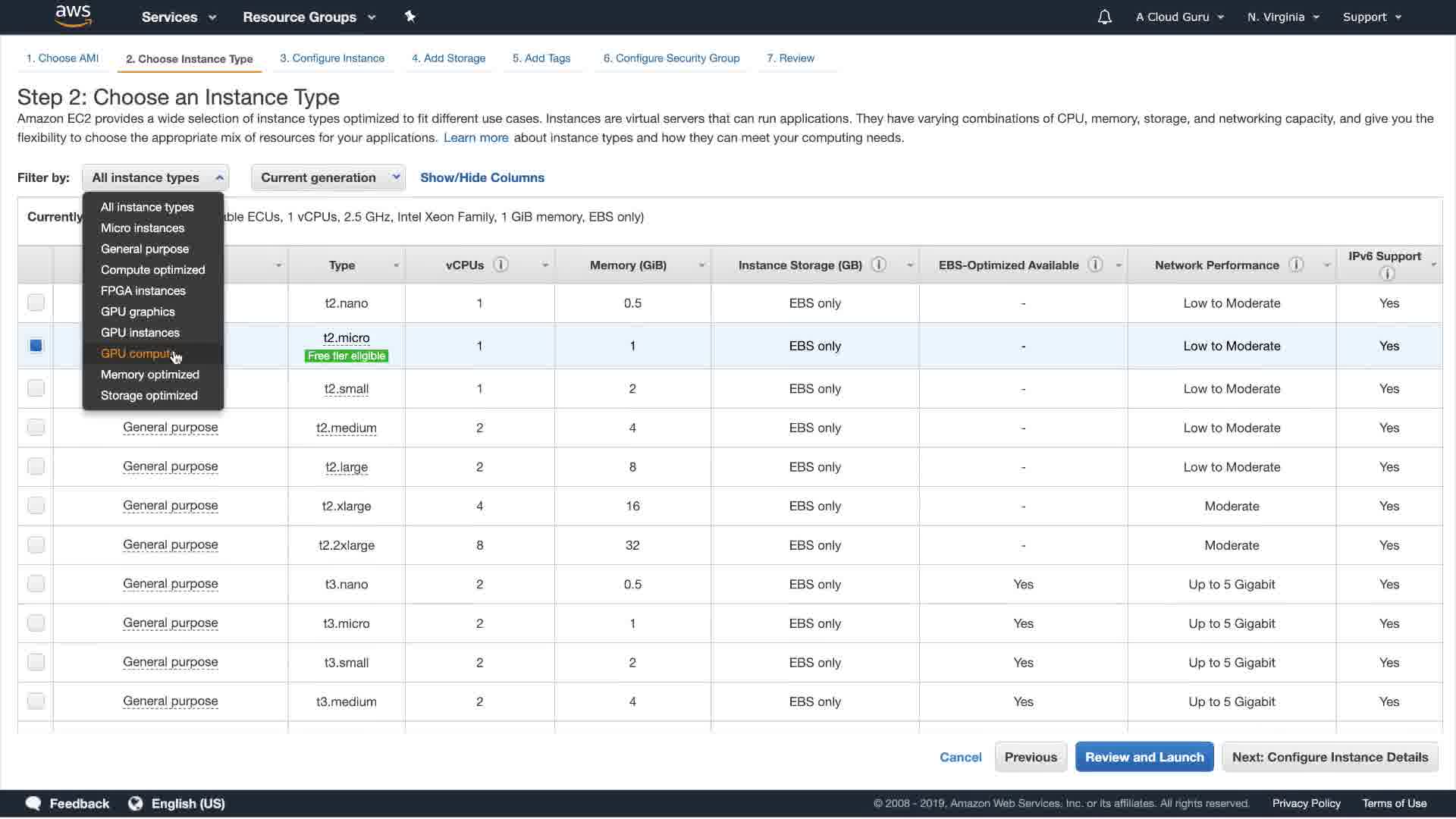Click info icon for EBS-Optimized Available

tap(1095, 265)
